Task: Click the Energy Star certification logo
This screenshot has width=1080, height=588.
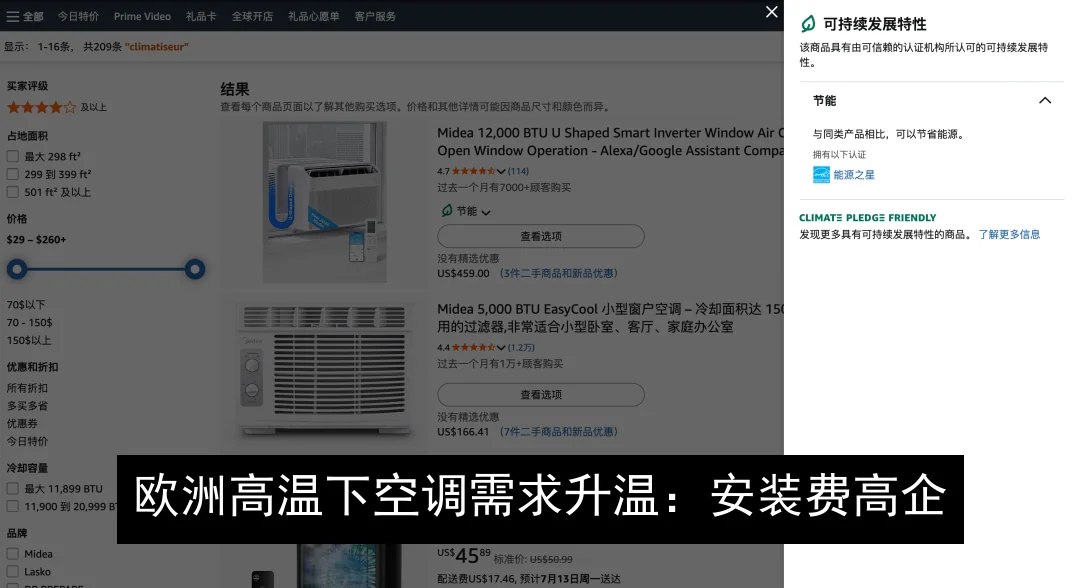Action: click(x=821, y=175)
